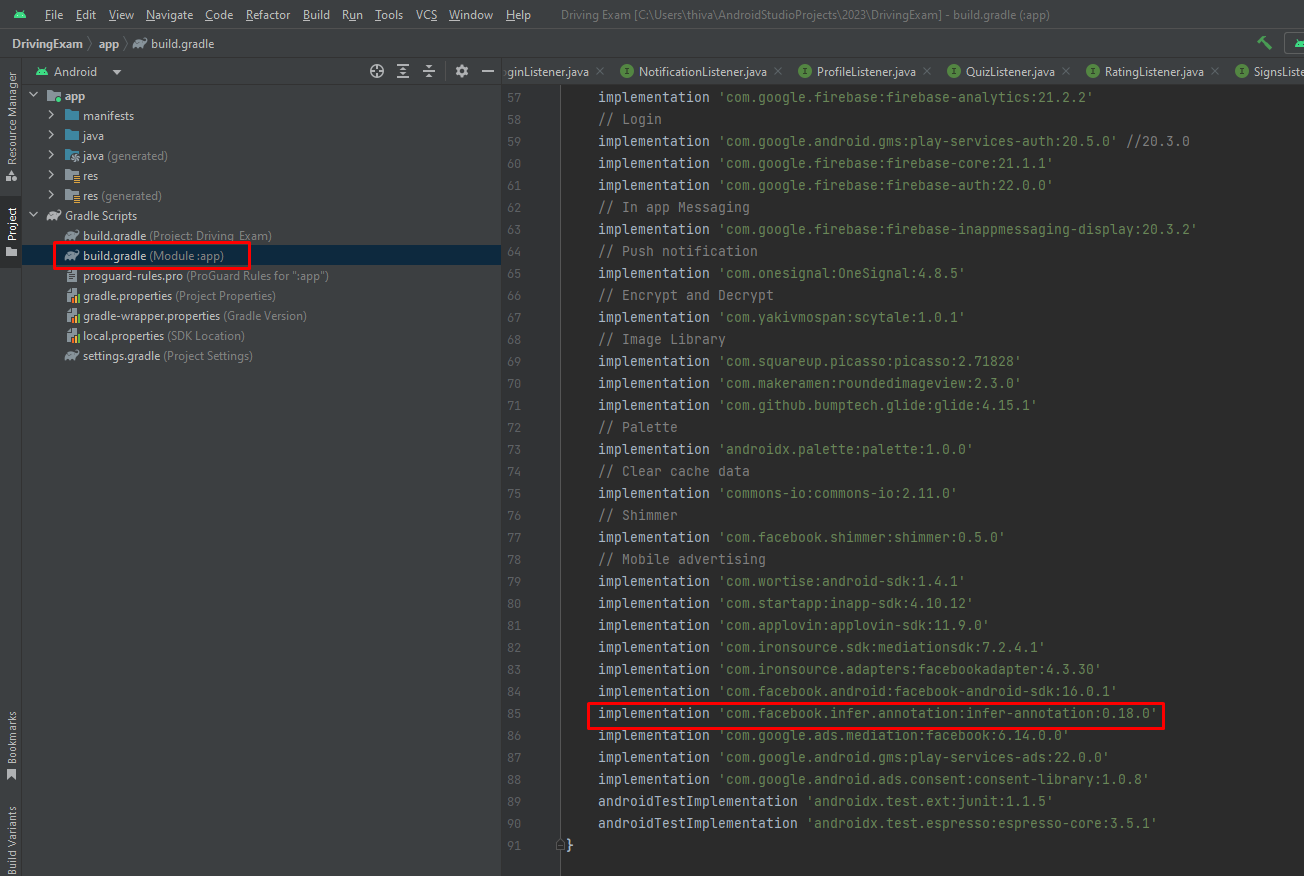Open the File menu
This screenshot has height=876, width=1304.
tap(54, 15)
